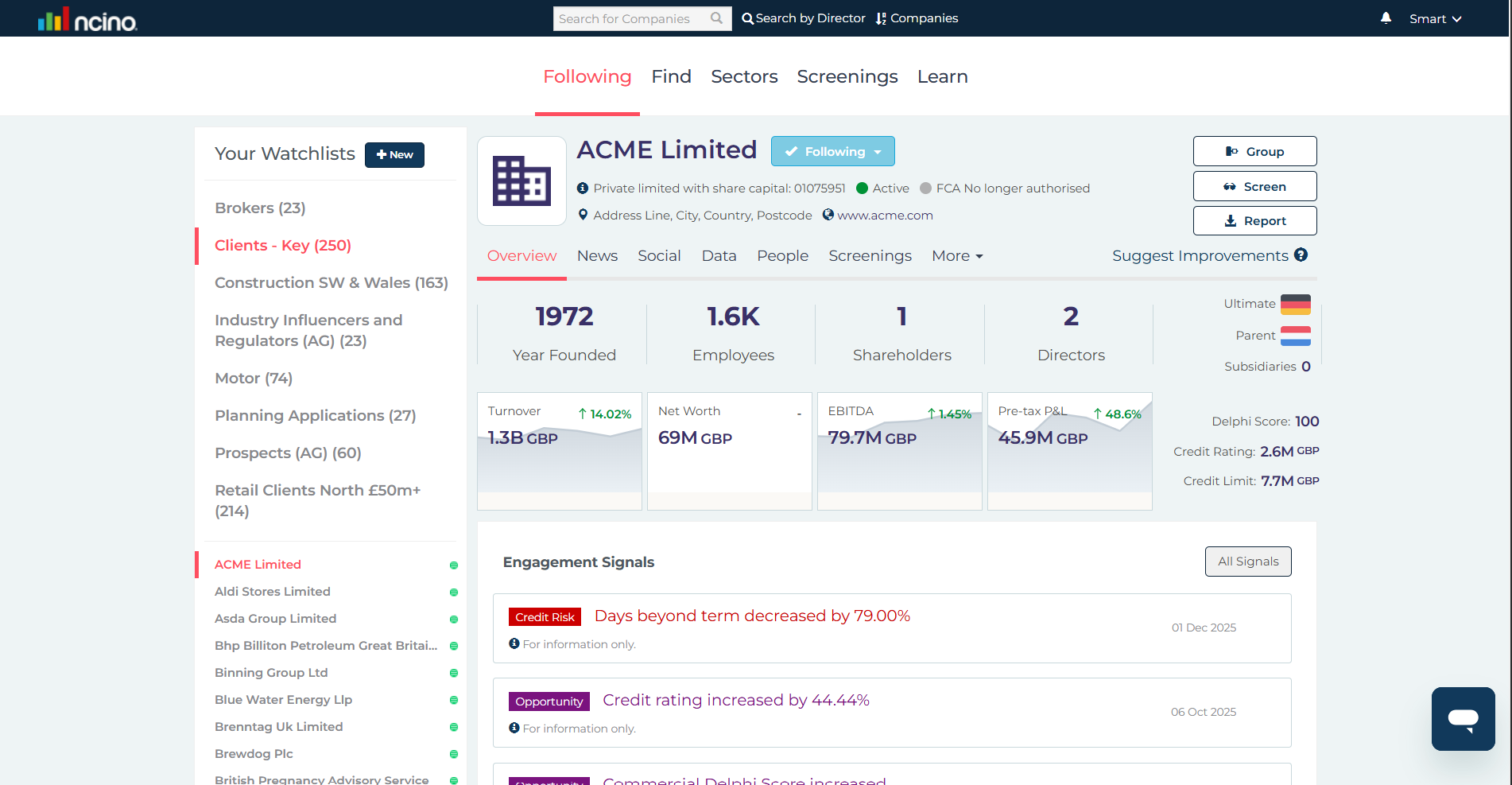This screenshot has height=785, width=1512.
Task: Click green status dot for Aldi Stores Limited
Action: point(454,593)
